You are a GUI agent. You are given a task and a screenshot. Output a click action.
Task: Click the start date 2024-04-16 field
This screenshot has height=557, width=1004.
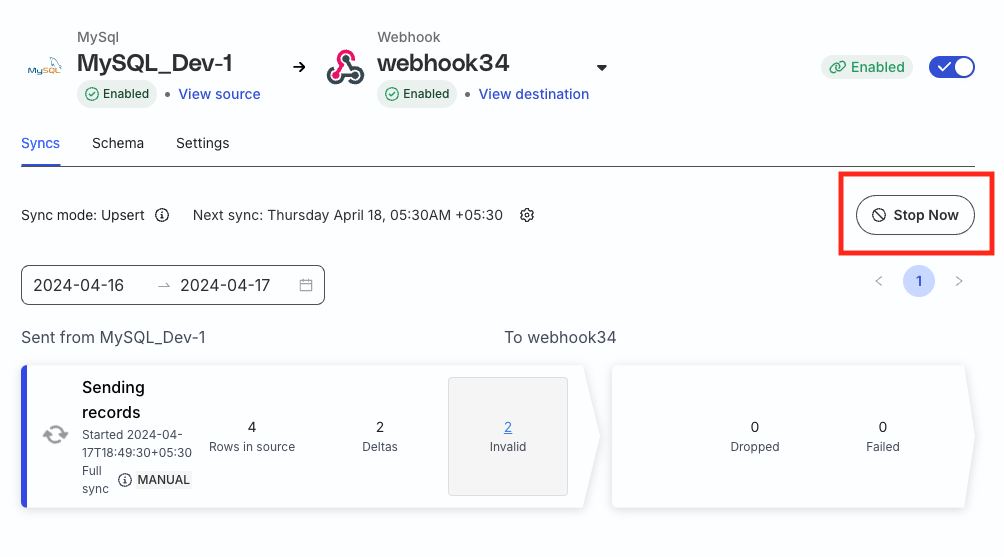pyautogui.click(x=79, y=285)
